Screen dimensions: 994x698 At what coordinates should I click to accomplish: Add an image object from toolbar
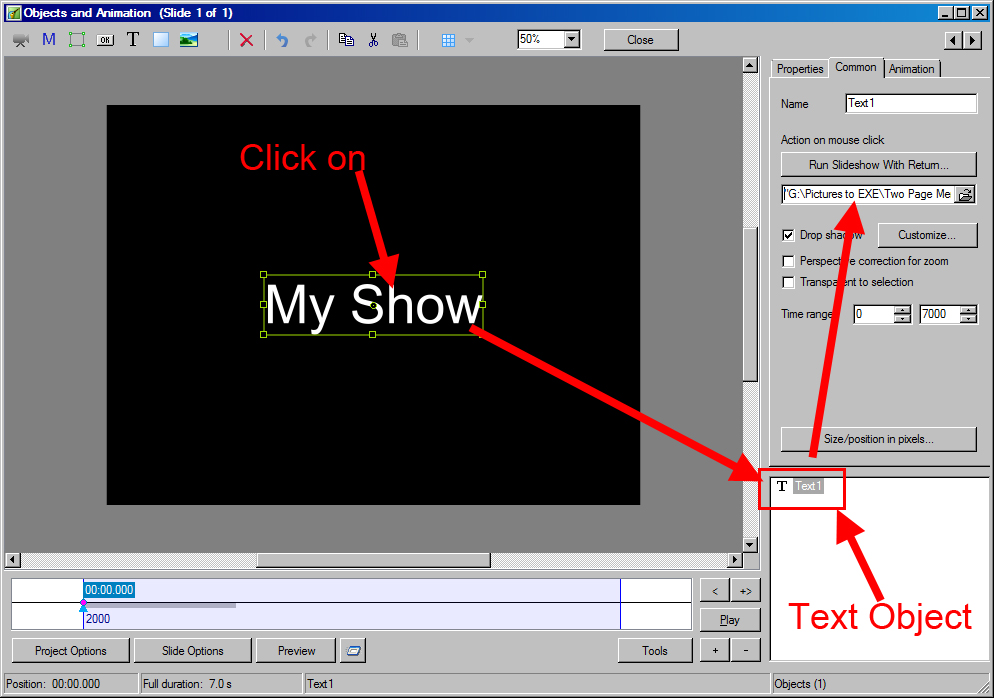(188, 40)
